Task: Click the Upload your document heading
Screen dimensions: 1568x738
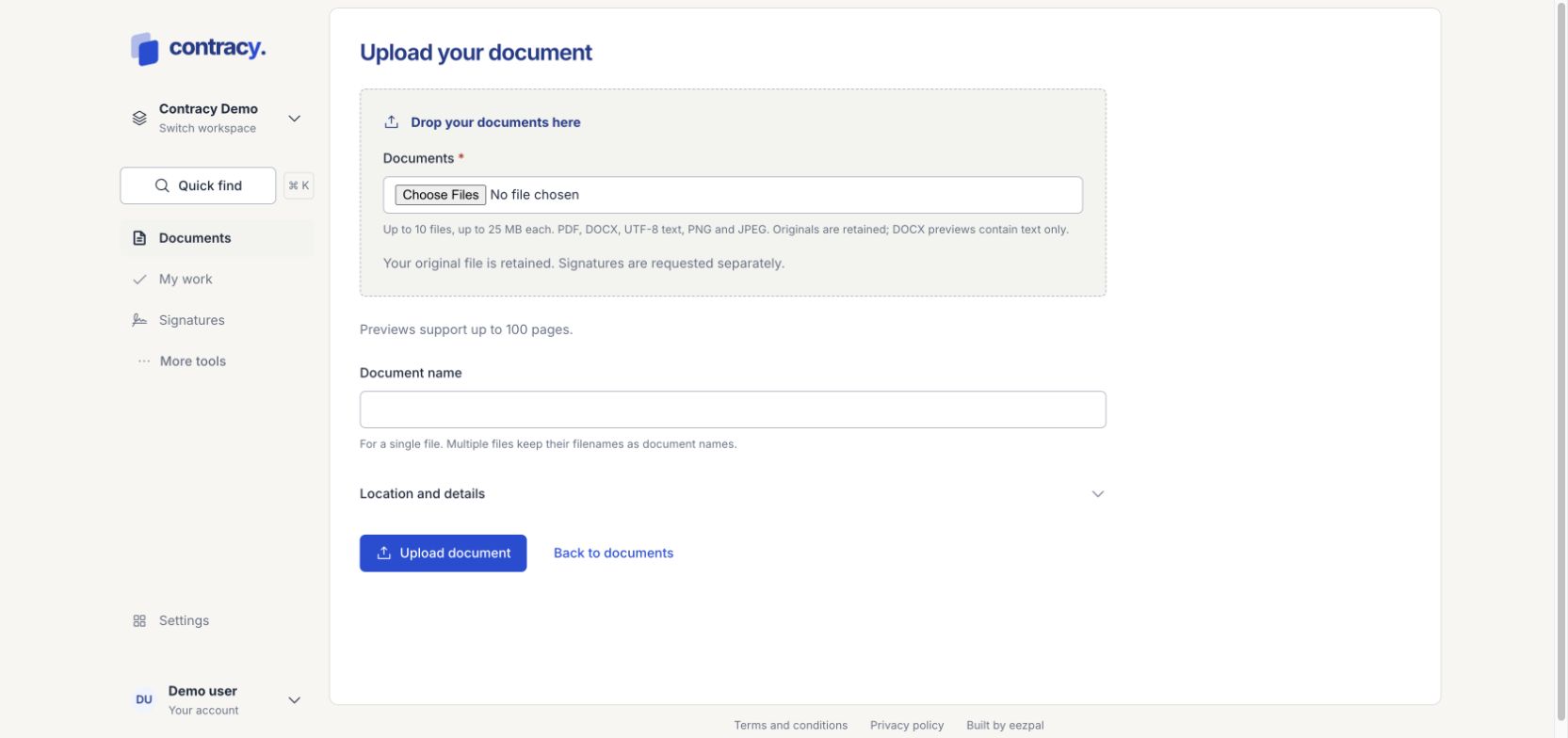Action: (476, 53)
